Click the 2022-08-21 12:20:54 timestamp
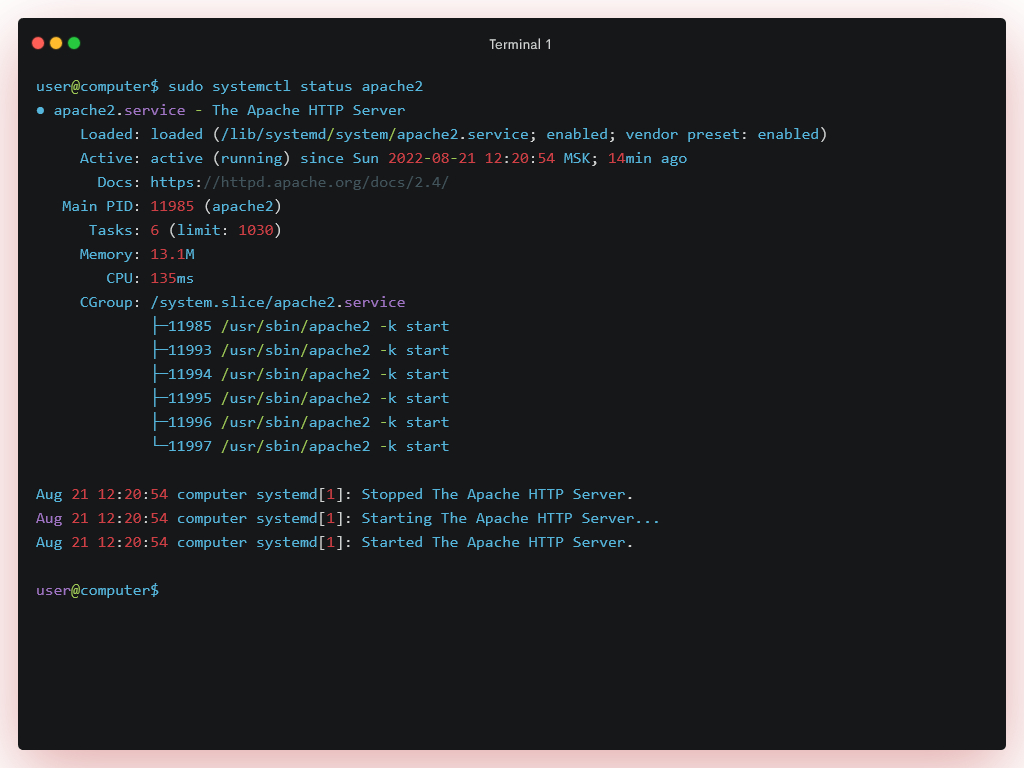The width and height of the screenshot is (1024, 768). (471, 159)
